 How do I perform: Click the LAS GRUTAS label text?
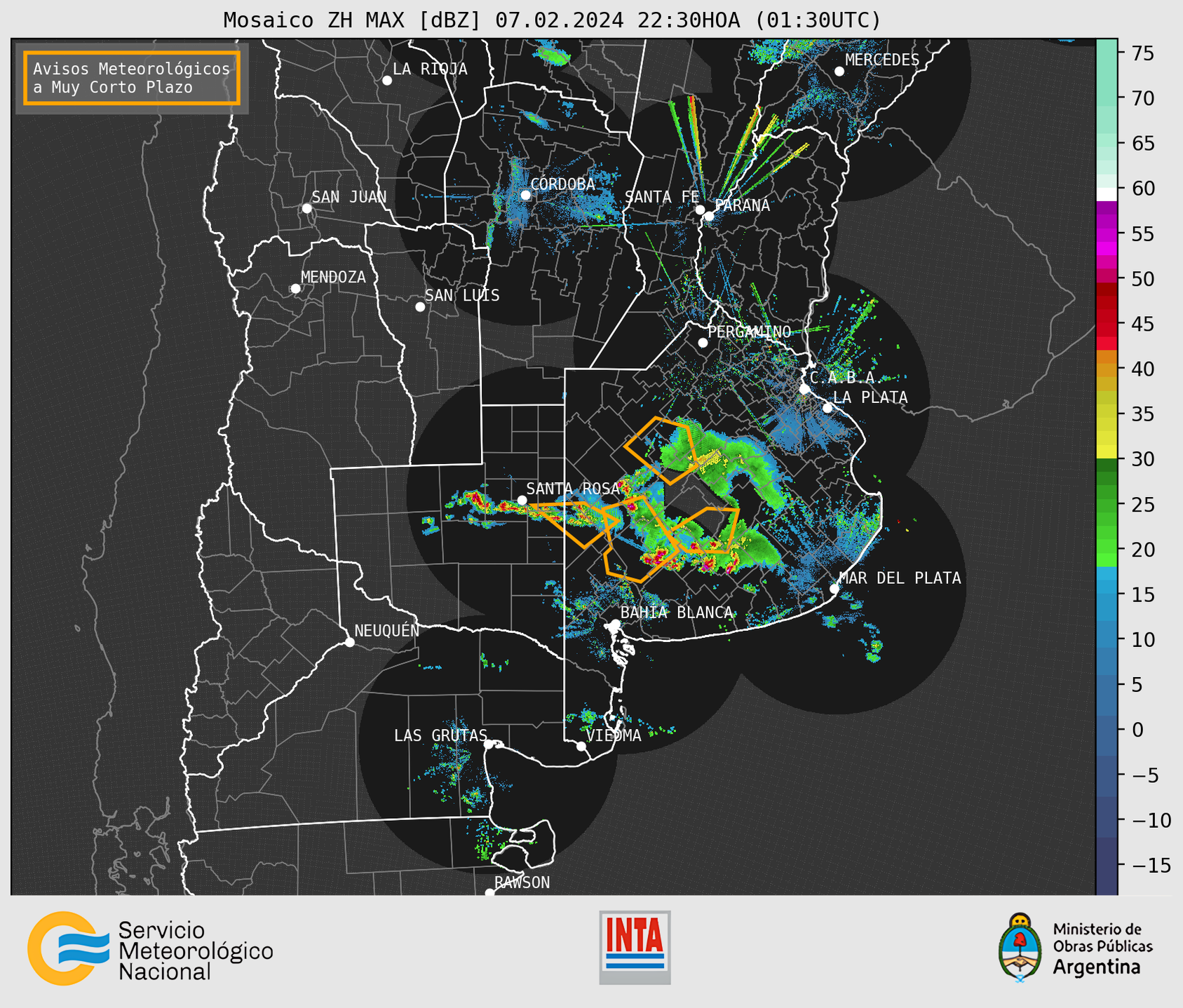(x=440, y=735)
